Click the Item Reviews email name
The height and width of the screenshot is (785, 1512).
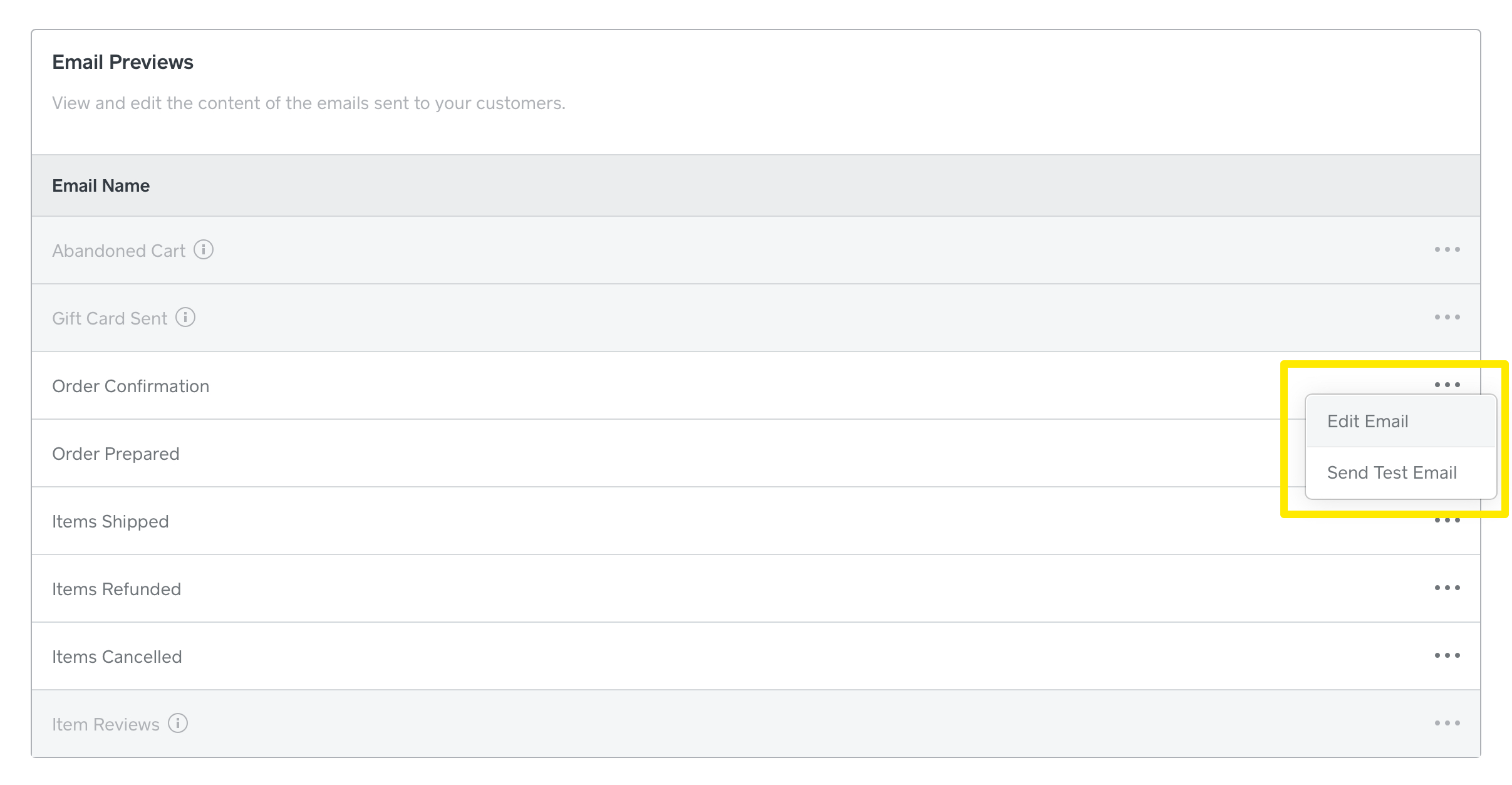(x=106, y=724)
